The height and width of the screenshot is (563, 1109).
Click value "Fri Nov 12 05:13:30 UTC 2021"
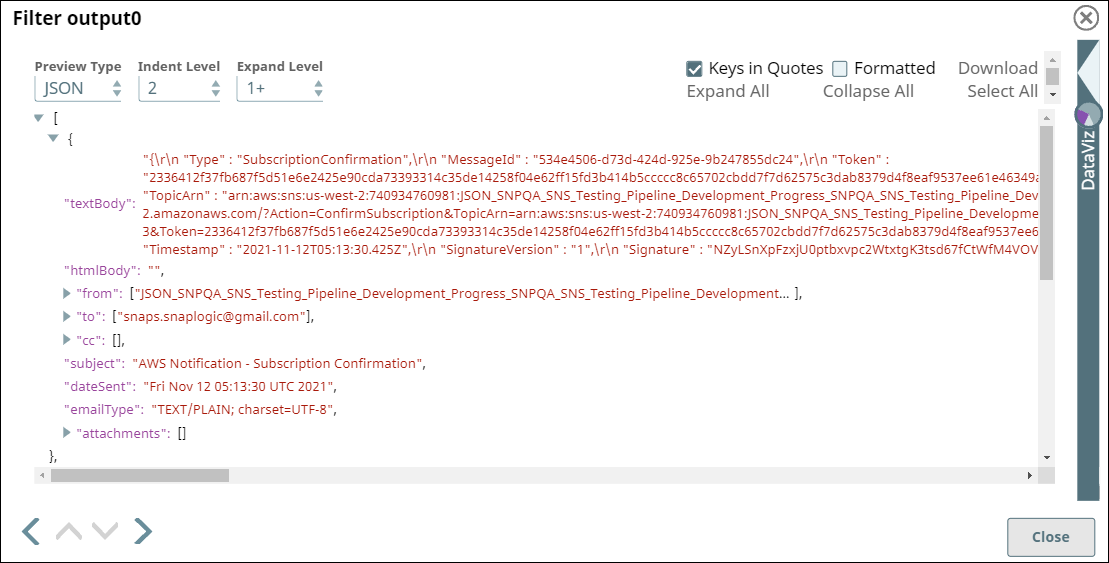tap(238, 386)
